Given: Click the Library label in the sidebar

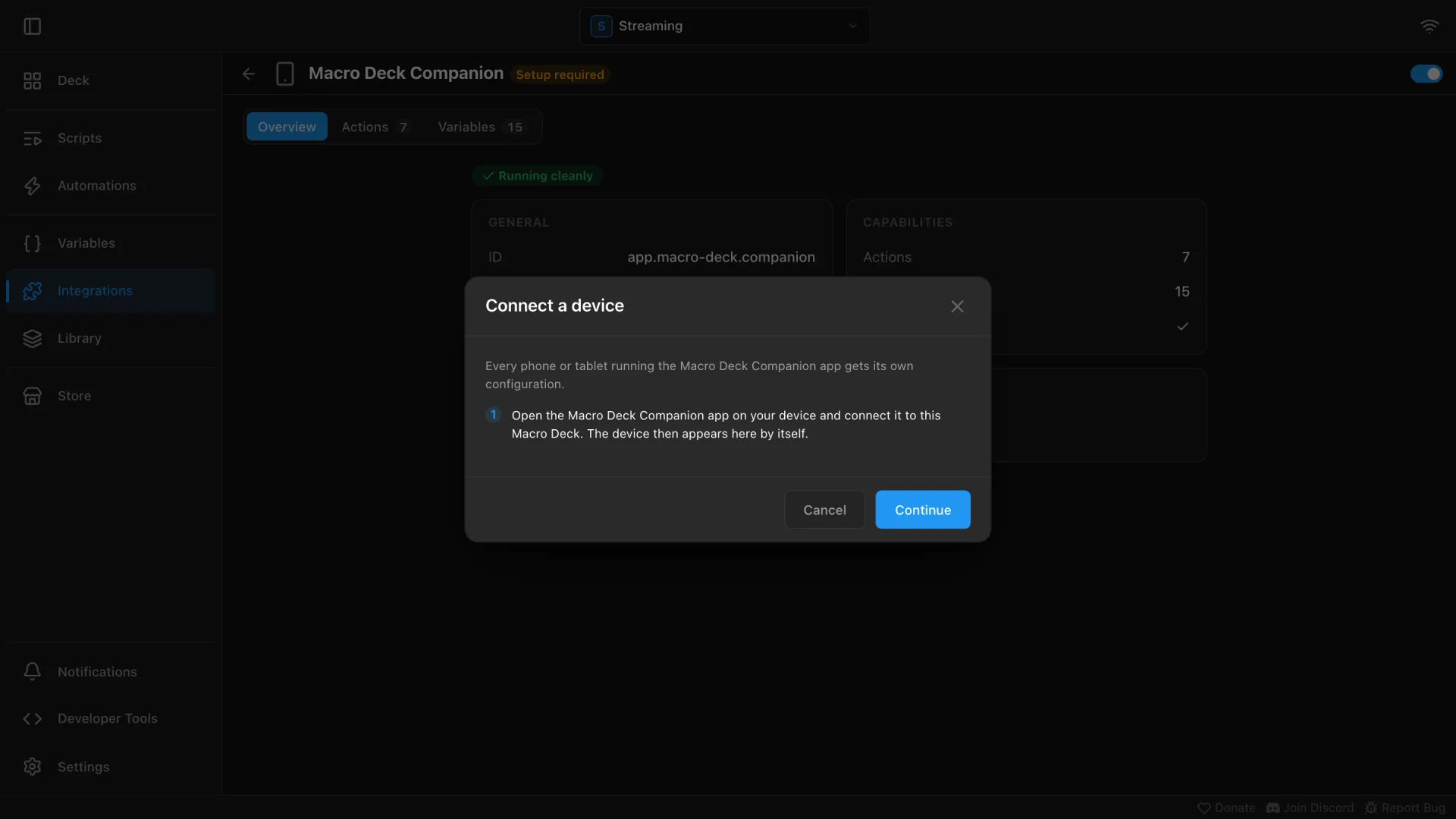Looking at the screenshot, I should [x=80, y=338].
